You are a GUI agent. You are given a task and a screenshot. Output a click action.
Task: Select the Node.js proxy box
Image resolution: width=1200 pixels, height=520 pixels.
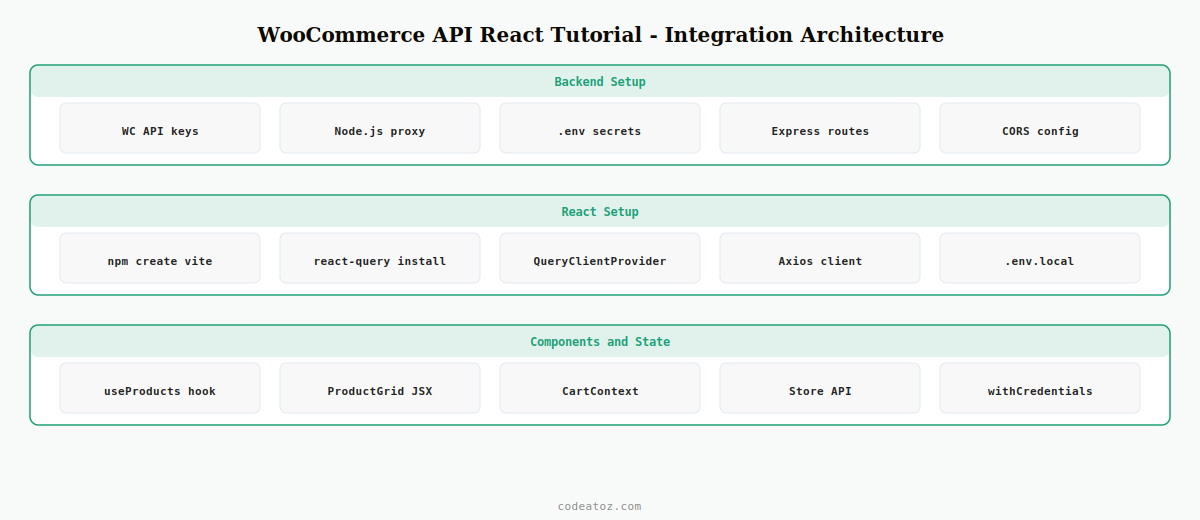pos(380,128)
